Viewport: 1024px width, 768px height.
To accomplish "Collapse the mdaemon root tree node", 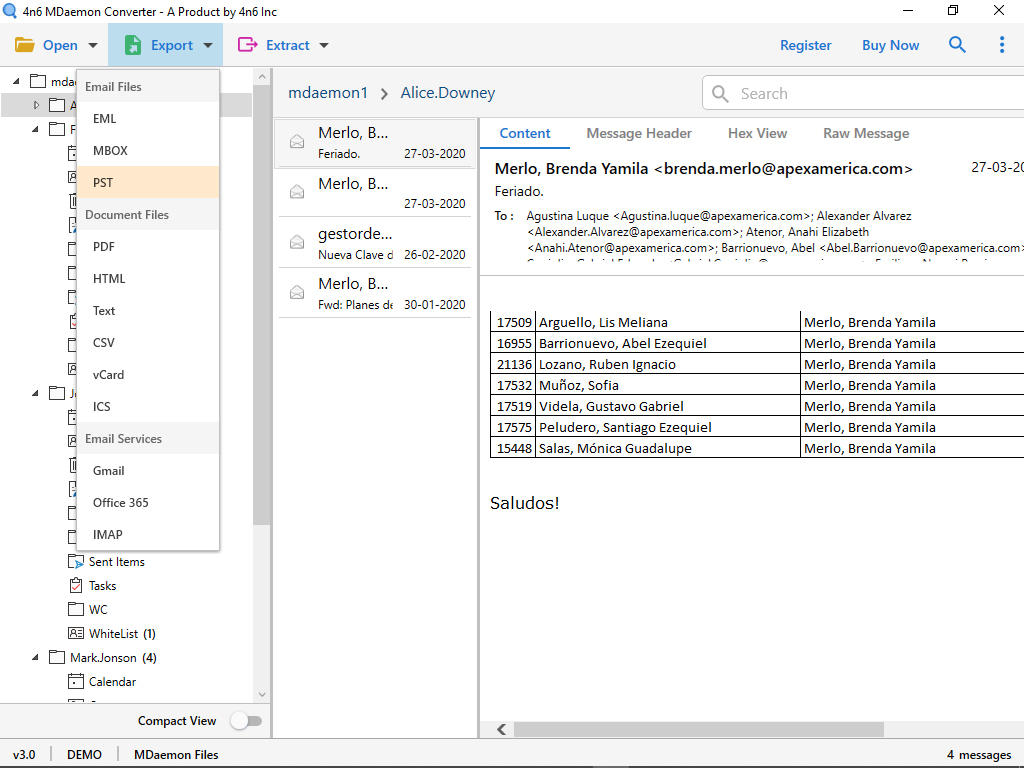I will [16, 81].
